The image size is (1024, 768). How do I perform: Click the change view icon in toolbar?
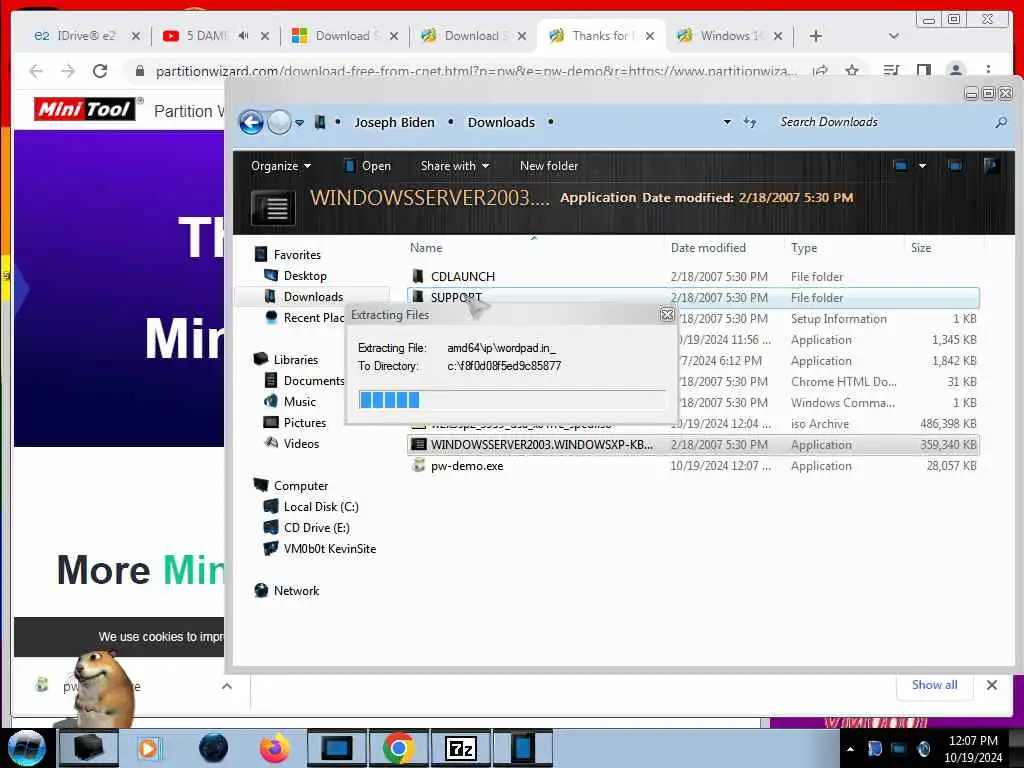pyautogui.click(x=901, y=166)
